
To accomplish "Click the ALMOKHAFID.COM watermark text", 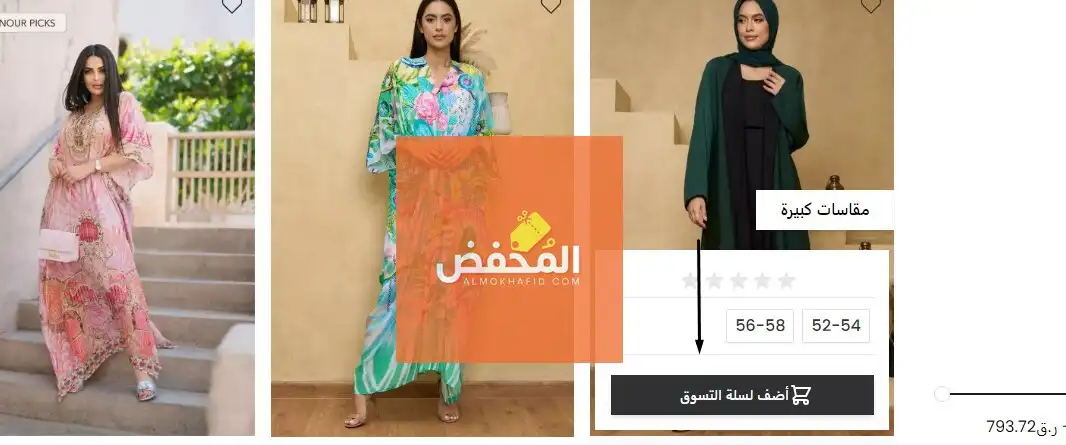I will click(x=521, y=281).
